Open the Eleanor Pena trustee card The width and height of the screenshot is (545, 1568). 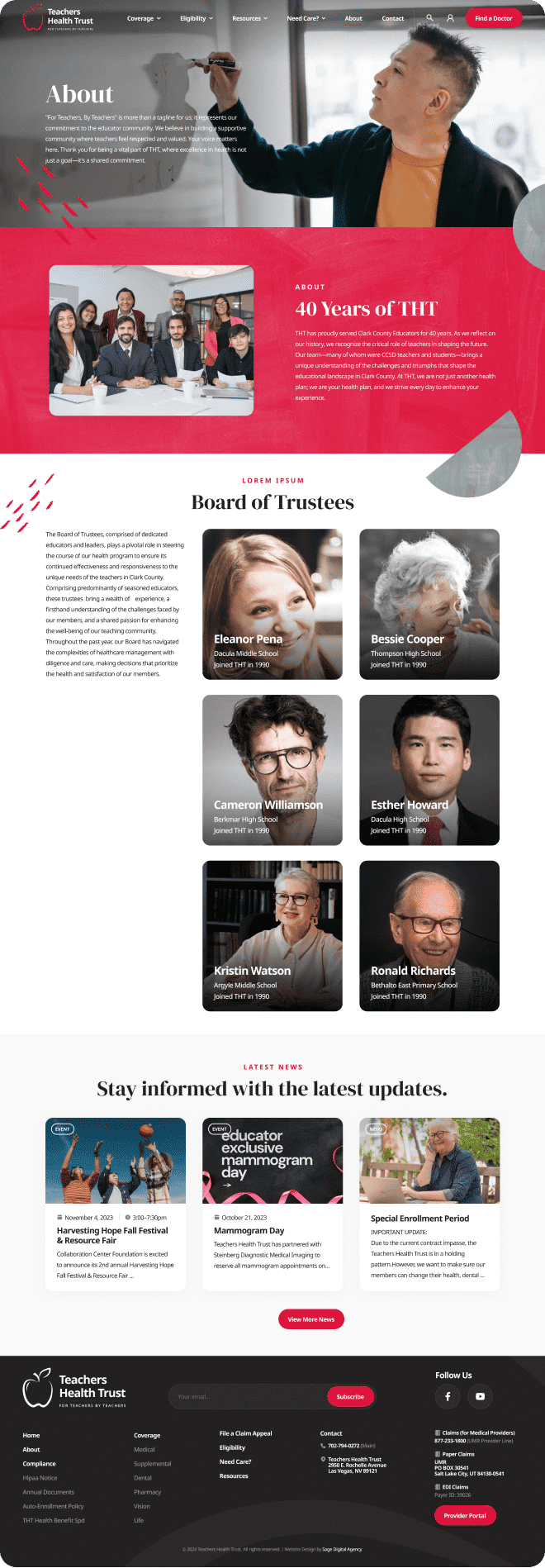coord(272,604)
